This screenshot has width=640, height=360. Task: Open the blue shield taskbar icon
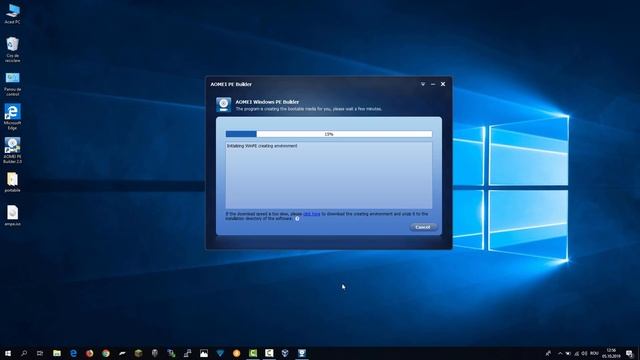[x=220, y=353]
